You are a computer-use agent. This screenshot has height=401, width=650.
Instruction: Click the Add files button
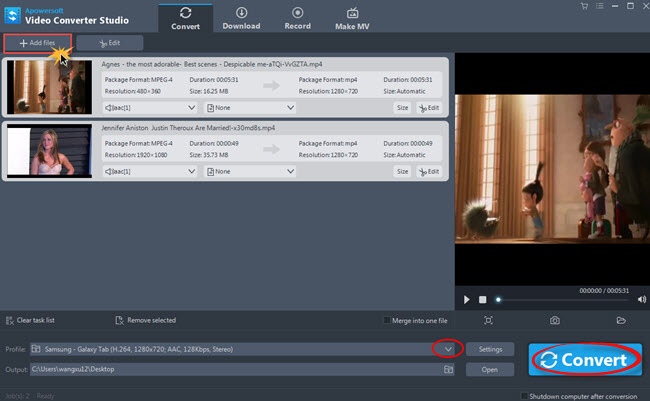[x=38, y=43]
